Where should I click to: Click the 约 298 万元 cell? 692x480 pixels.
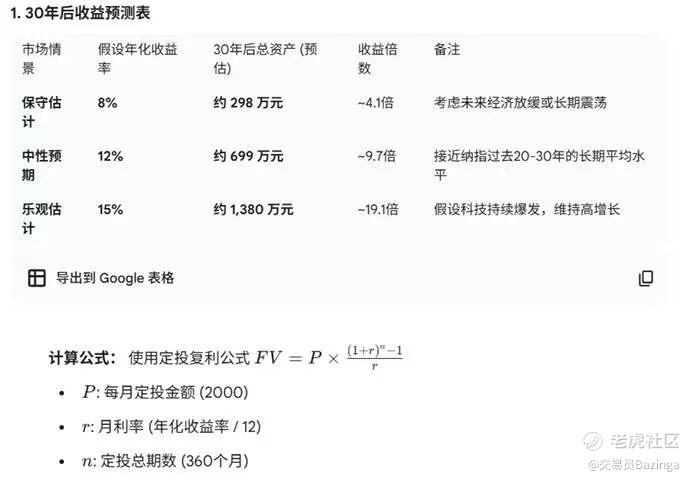pos(248,103)
